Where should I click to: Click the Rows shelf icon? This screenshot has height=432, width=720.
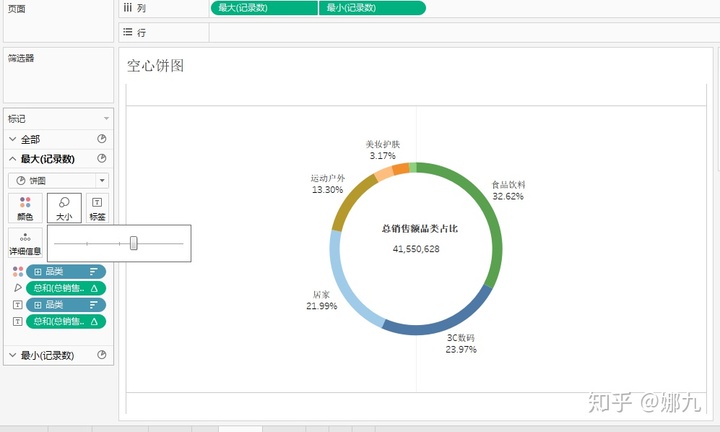click(x=128, y=32)
